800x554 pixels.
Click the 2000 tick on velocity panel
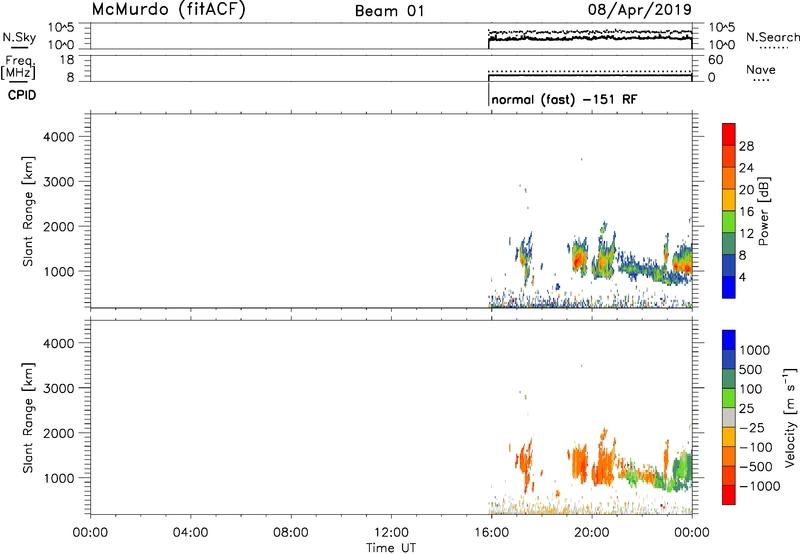[58, 433]
